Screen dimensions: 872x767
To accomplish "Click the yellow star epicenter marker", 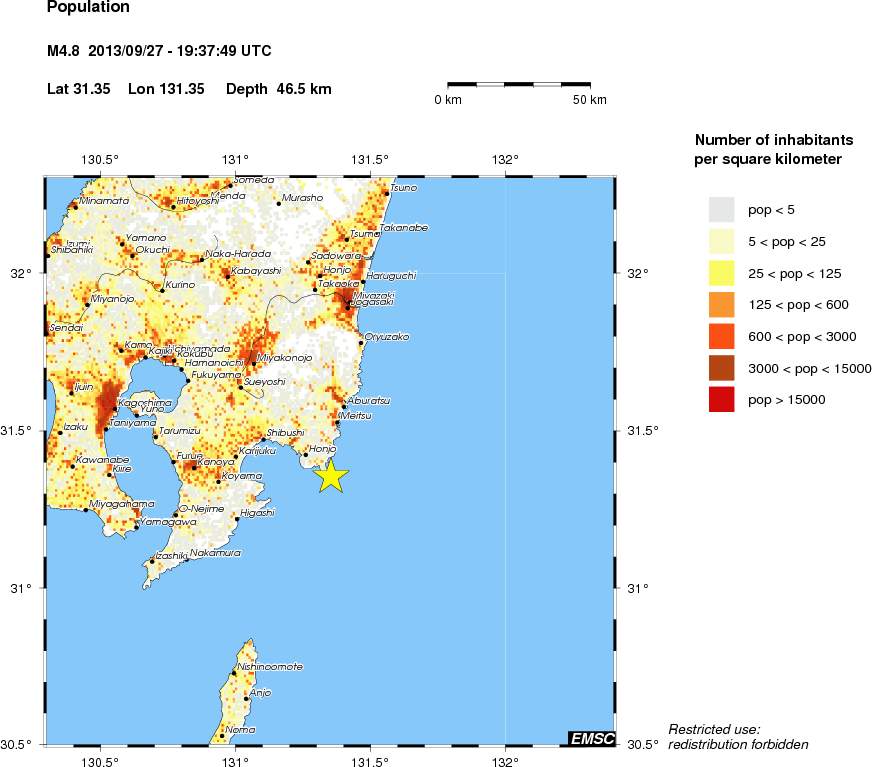I will (331, 477).
